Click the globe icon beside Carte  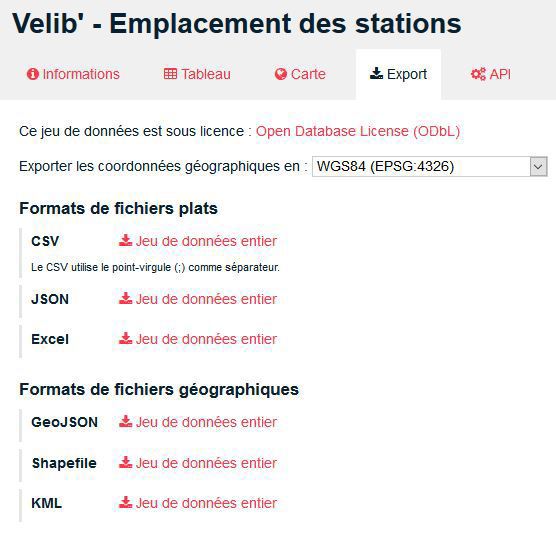click(x=280, y=74)
